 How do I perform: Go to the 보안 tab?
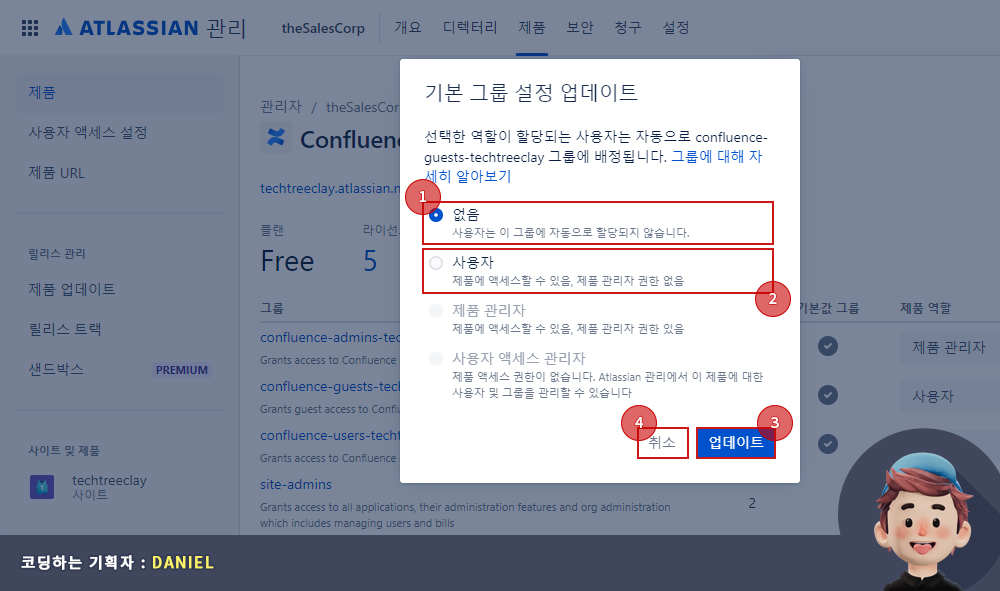(580, 27)
